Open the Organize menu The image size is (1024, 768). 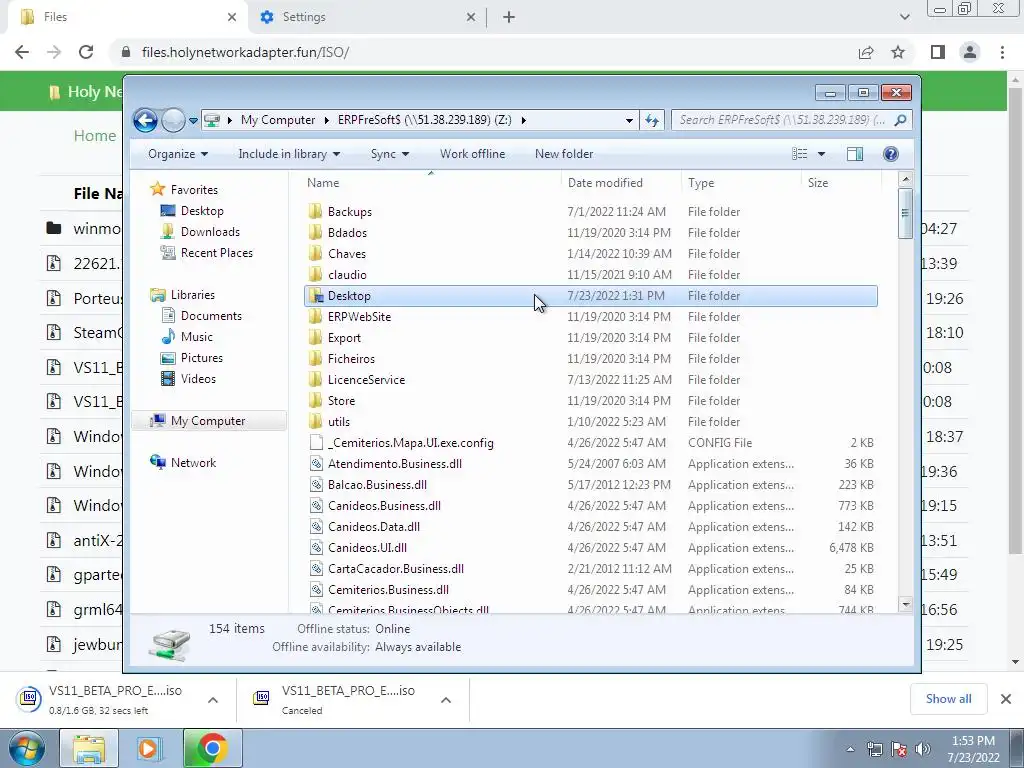point(178,154)
